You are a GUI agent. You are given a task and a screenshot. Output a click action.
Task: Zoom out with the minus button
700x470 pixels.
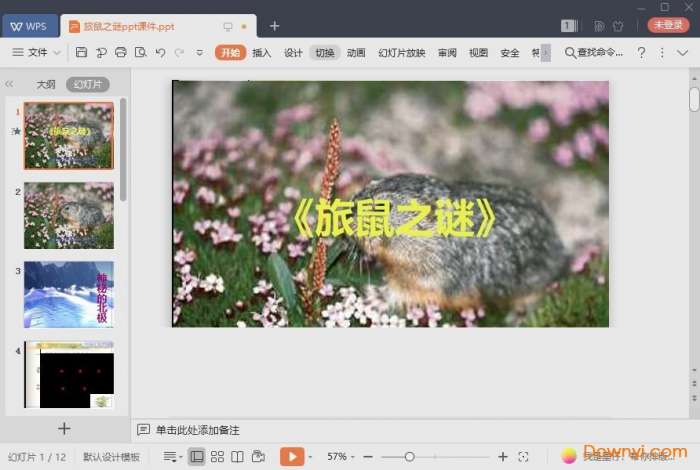(368, 457)
